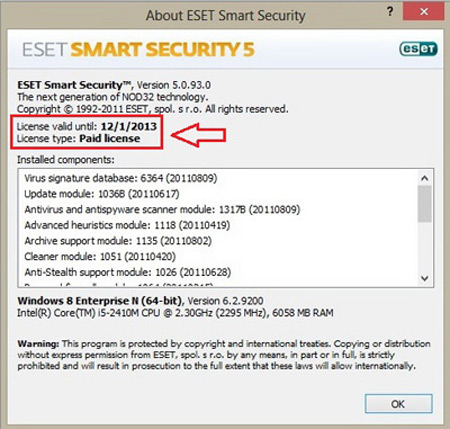Click the Windows 8 Enterprise N system info
The image size is (450, 429).
point(140,301)
